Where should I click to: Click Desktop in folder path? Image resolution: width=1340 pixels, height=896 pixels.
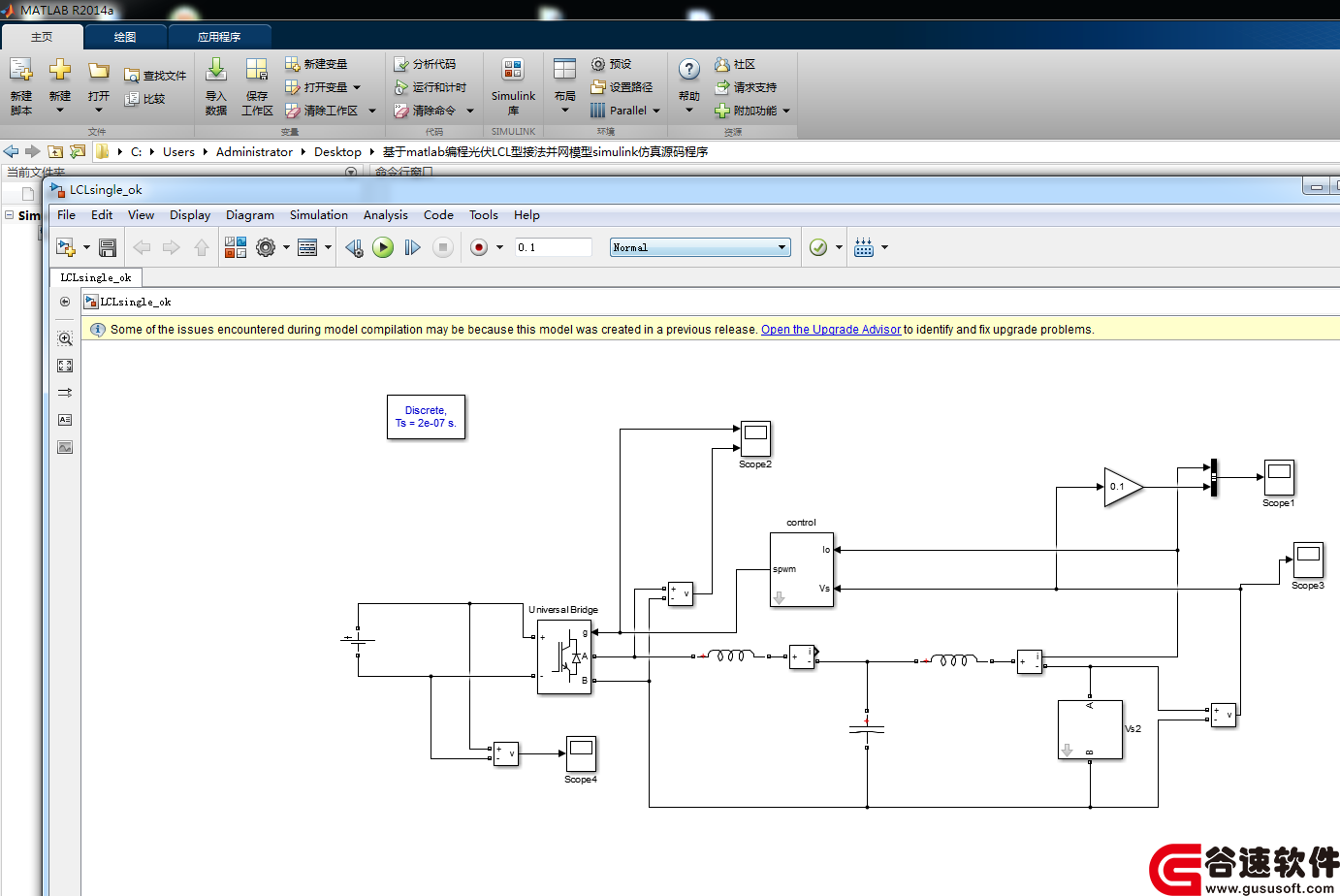coord(337,152)
